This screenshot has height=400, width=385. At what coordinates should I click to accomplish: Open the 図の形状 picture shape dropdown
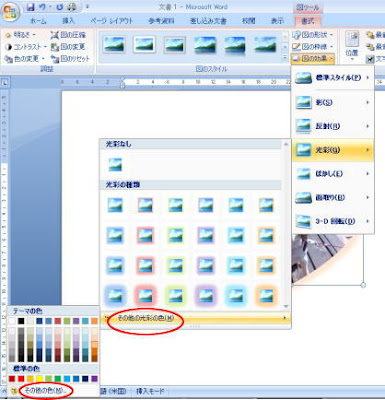coord(312,35)
